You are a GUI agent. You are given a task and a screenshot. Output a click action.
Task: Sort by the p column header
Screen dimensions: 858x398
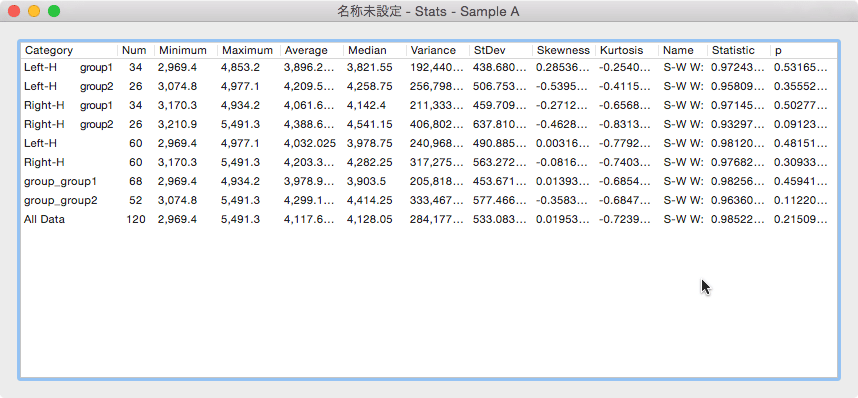click(x=803, y=50)
